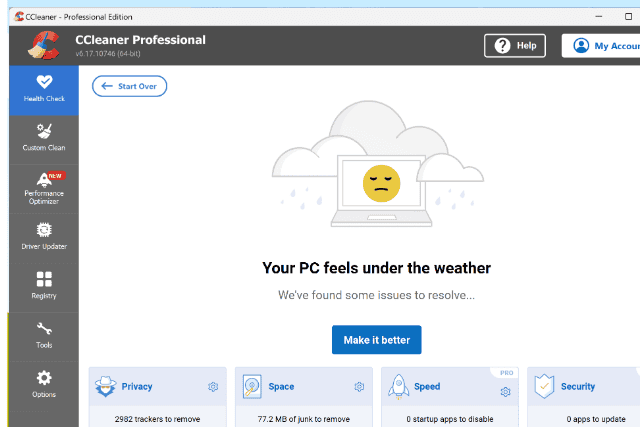Select the Privacy card title

coord(137,387)
